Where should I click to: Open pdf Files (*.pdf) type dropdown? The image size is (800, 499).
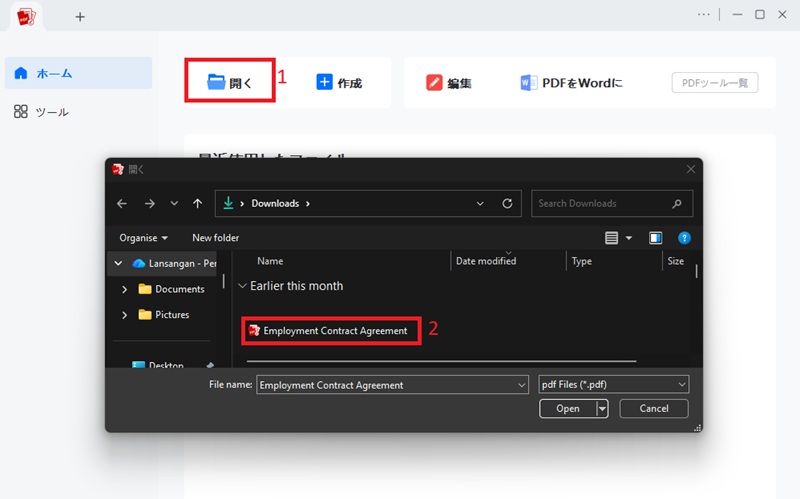pos(613,384)
